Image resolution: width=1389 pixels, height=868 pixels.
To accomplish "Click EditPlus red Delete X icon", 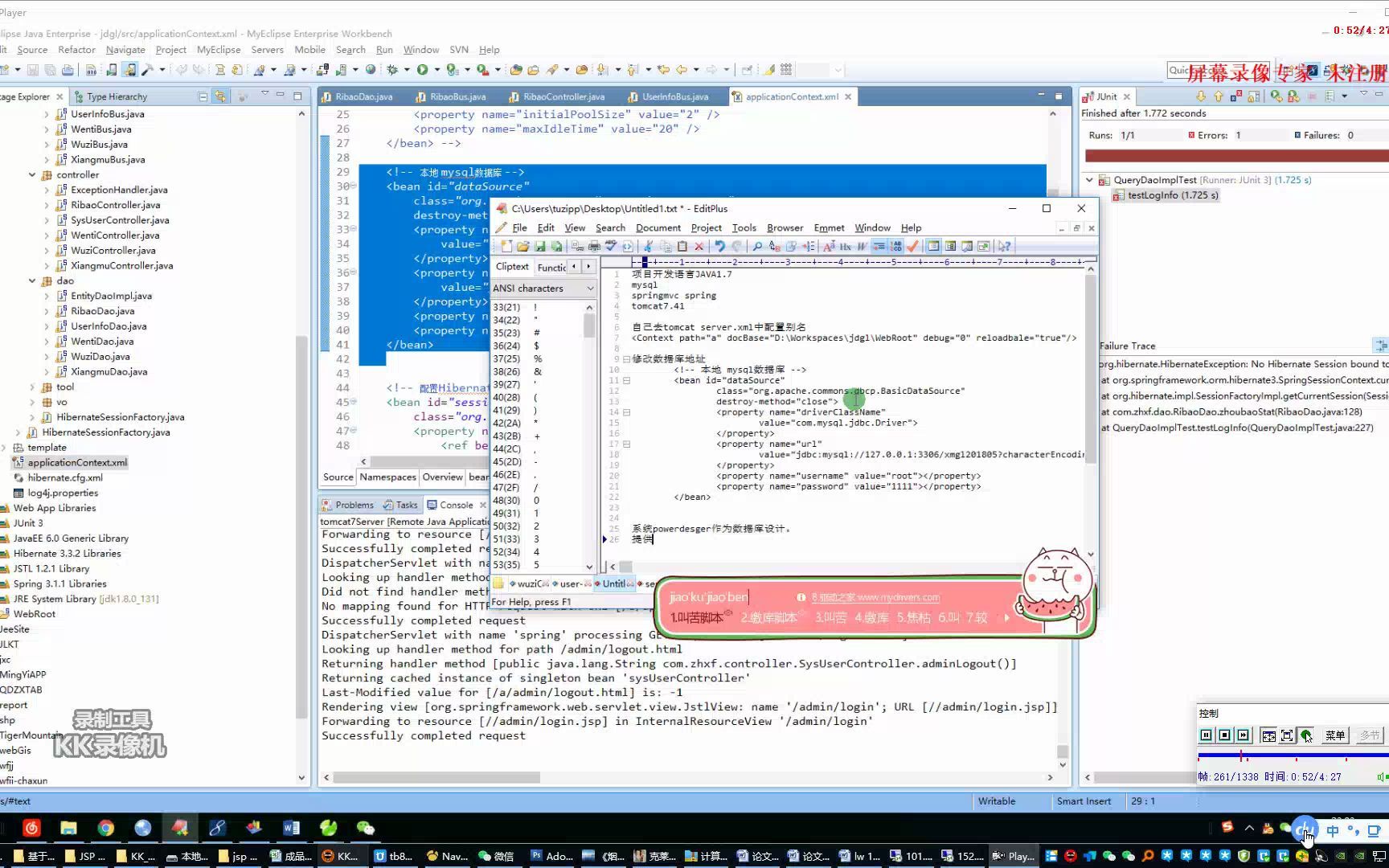I will tap(699, 246).
